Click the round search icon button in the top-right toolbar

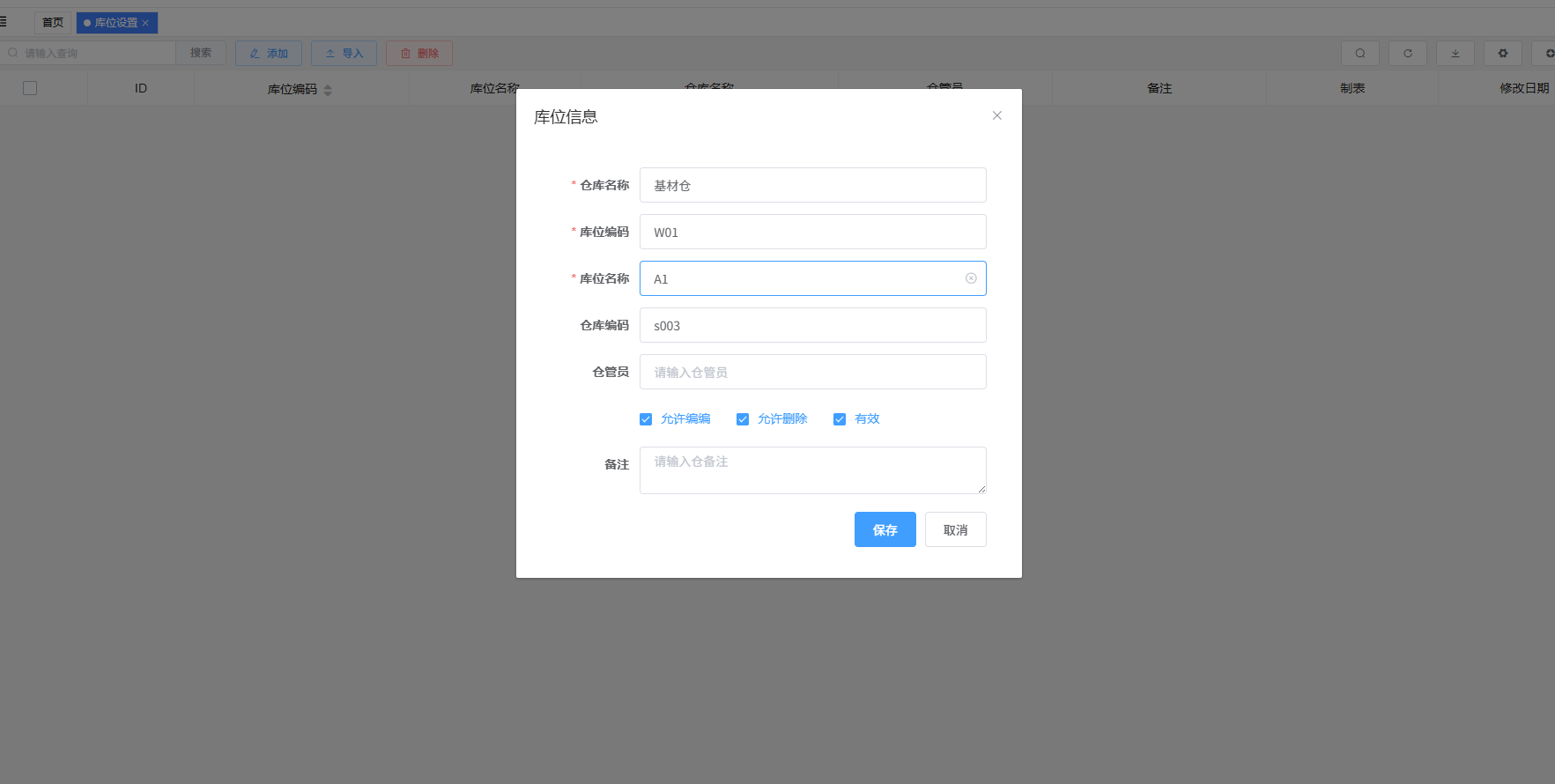point(1359,54)
